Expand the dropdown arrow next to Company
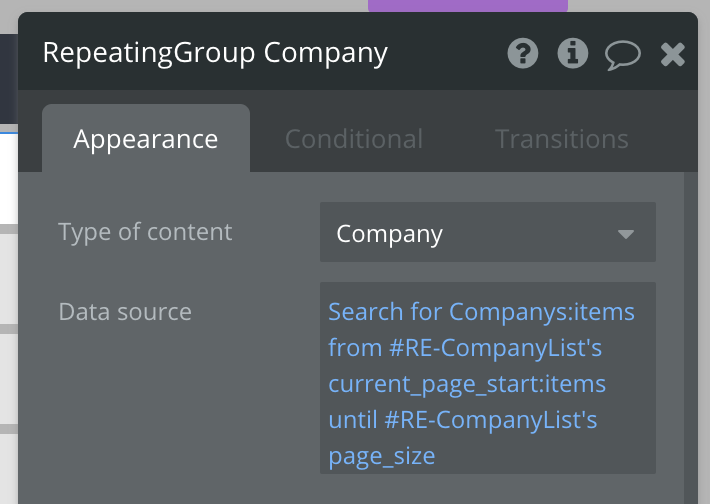710x504 pixels. (x=626, y=234)
